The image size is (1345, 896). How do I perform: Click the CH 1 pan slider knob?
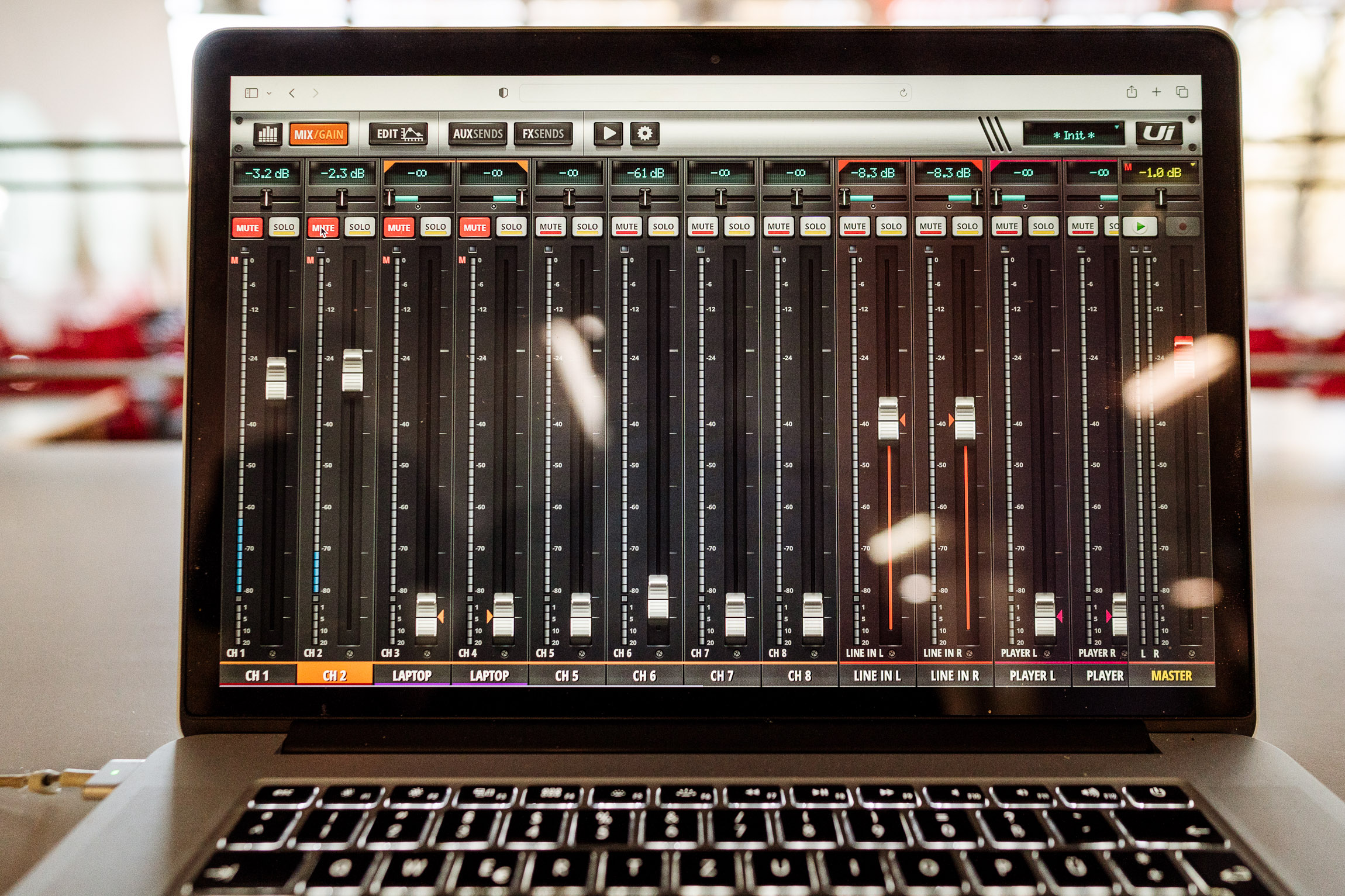point(266,198)
